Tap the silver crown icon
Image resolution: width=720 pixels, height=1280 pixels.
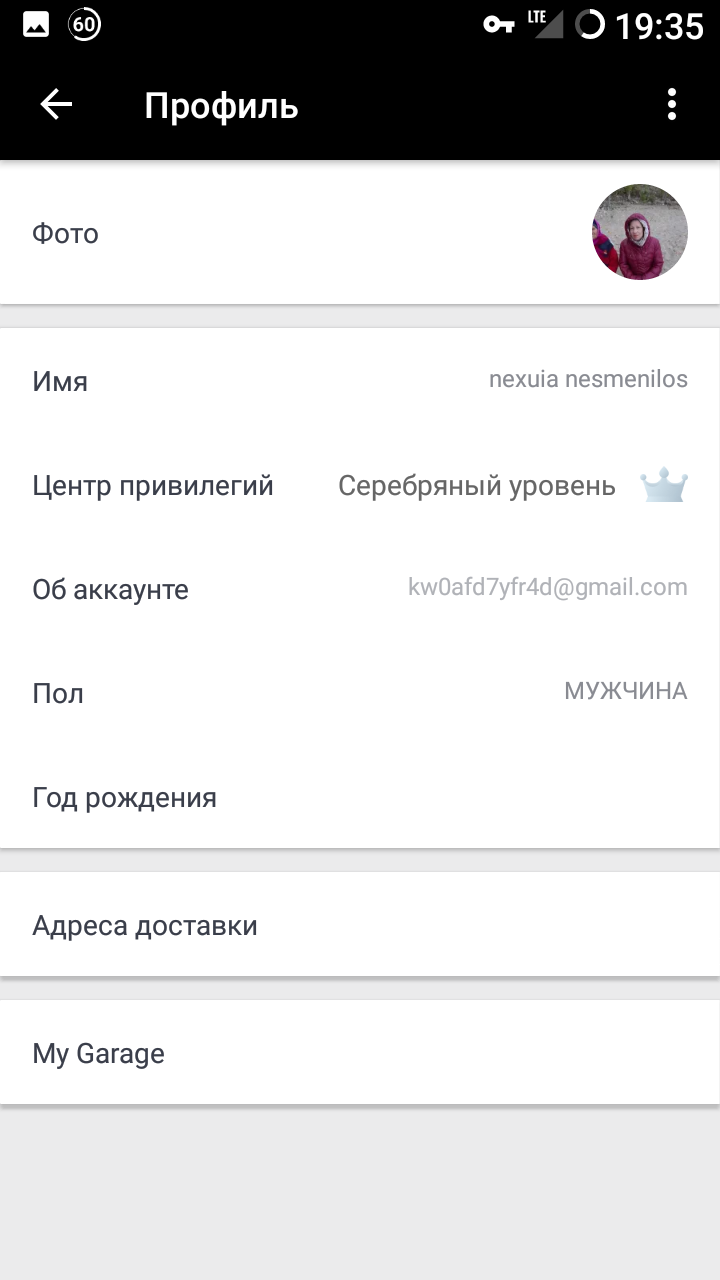(x=664, y=486)
